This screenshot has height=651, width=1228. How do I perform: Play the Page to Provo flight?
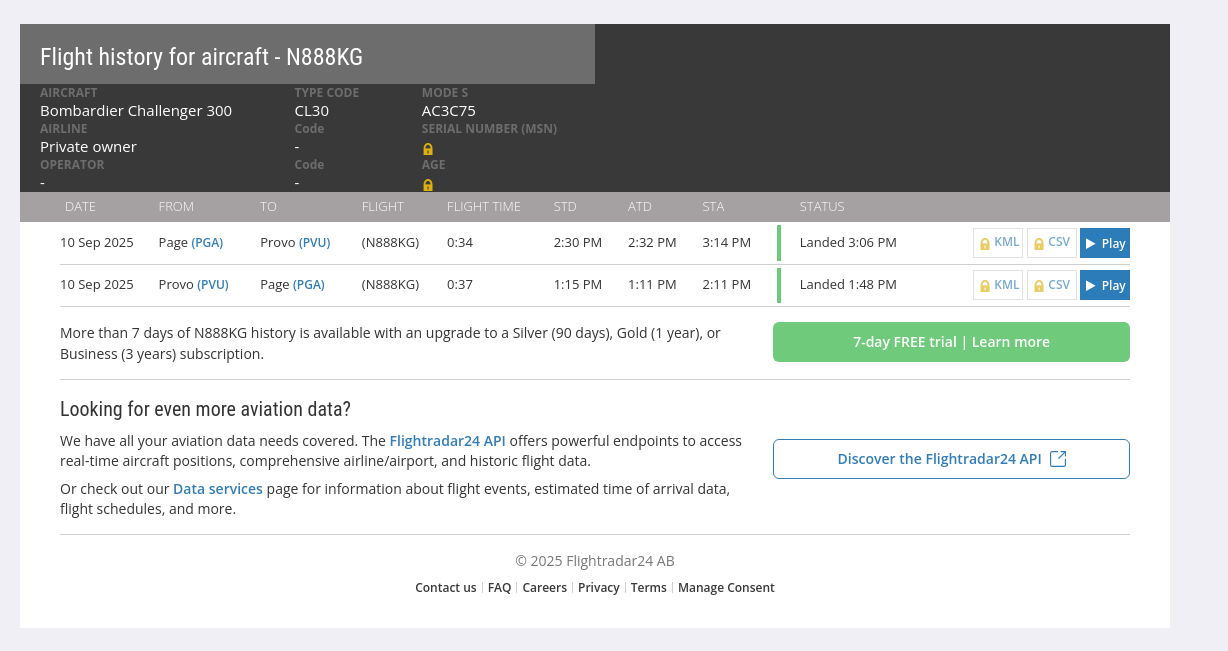(x=1105, y=243)
